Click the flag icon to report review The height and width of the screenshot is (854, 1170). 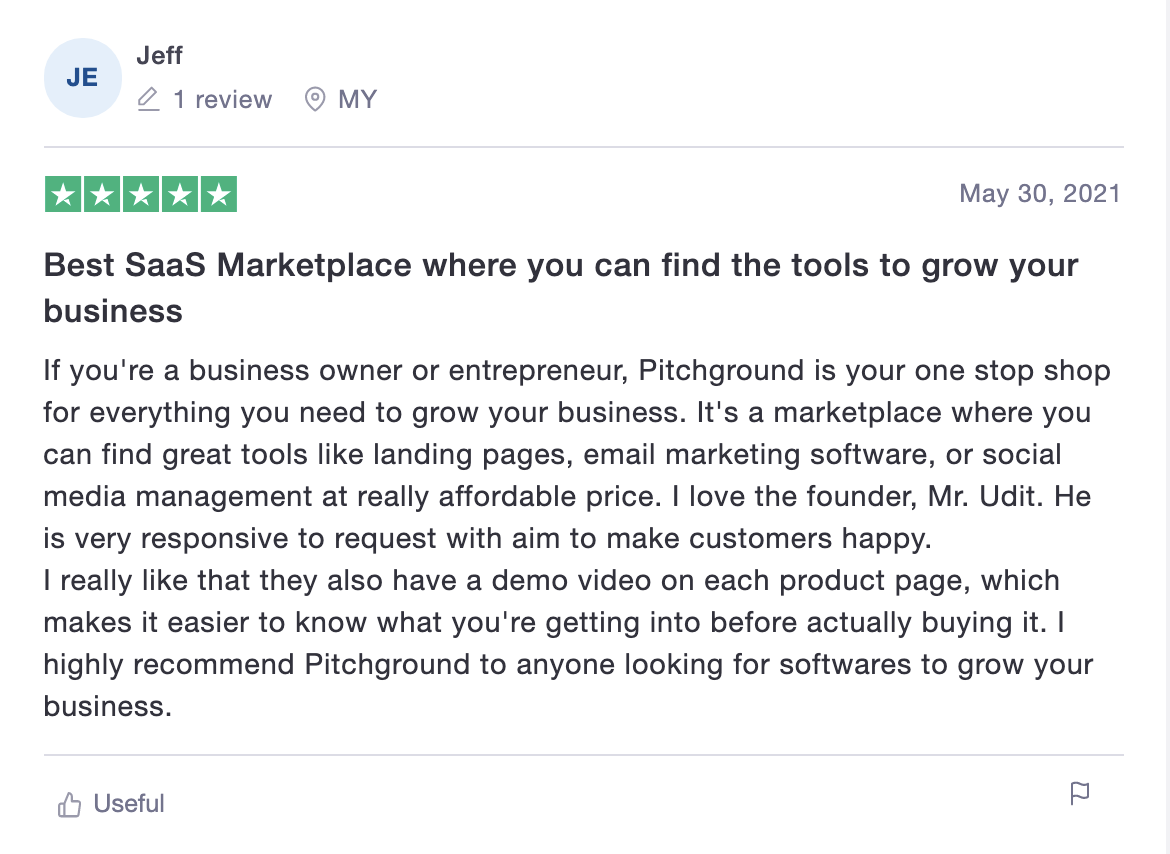click(x=1080, y=794)
